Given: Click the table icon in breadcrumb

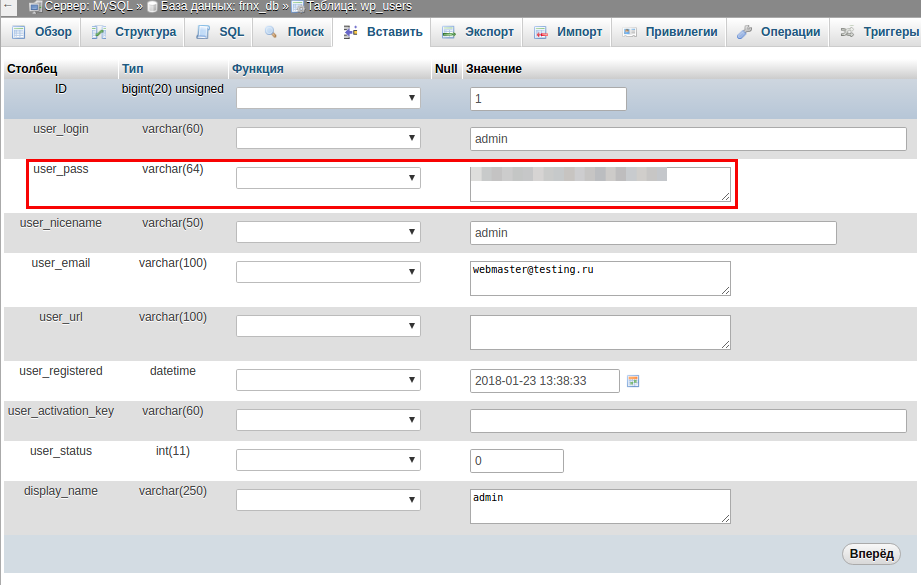Looking at the screenshot, I should 298,7.
